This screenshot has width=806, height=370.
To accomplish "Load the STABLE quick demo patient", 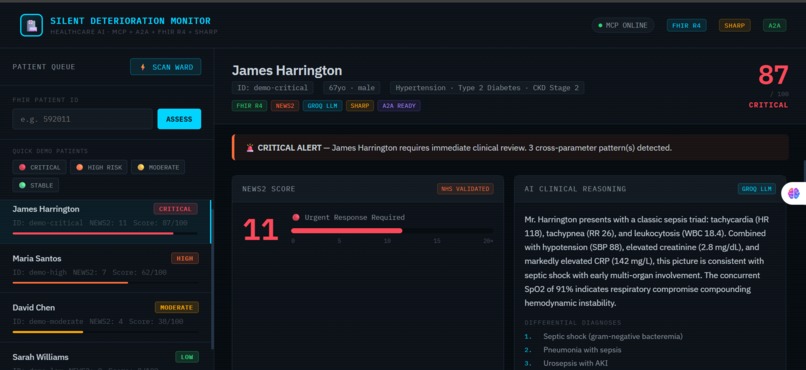I will pos(35,185).
